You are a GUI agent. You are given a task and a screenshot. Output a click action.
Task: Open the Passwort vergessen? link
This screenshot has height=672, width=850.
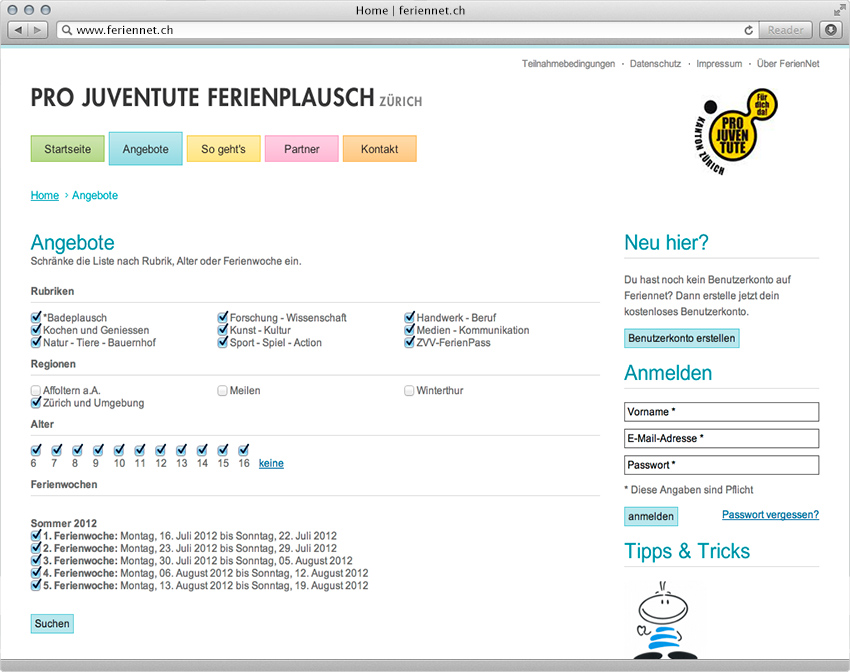tap(770, 514)
